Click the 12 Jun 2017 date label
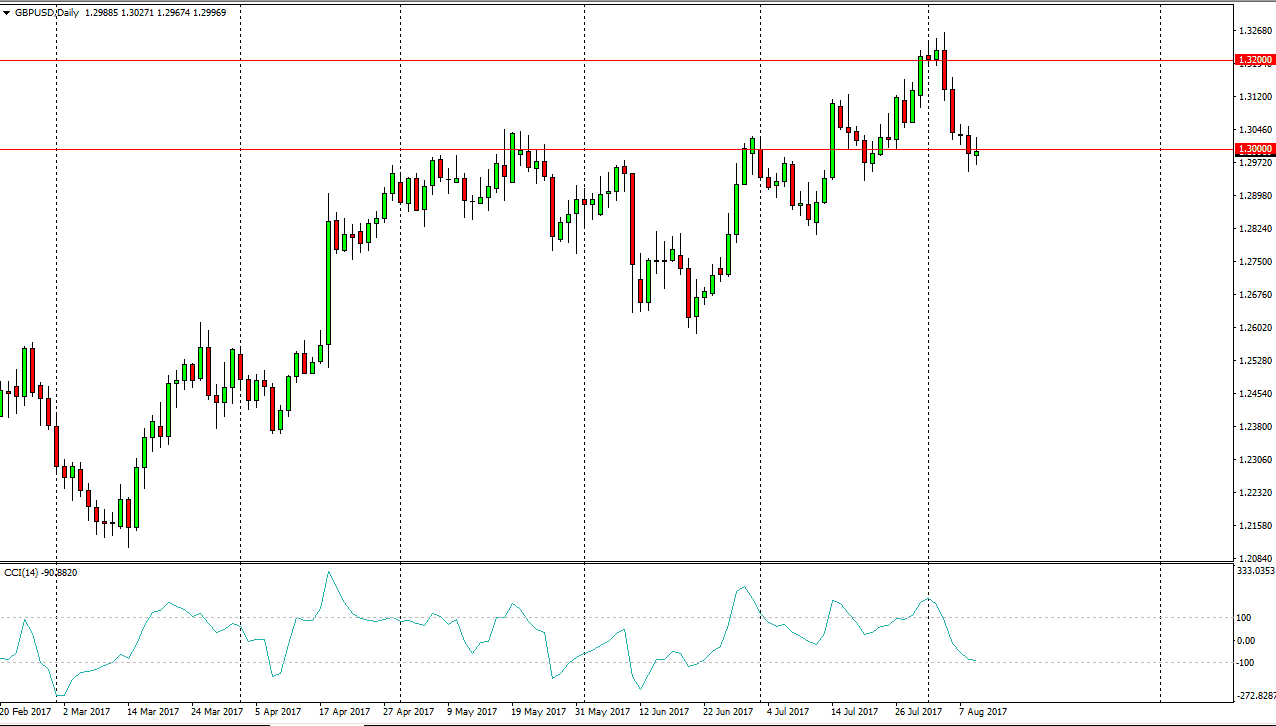1276x726 pixels. point(664,712)
